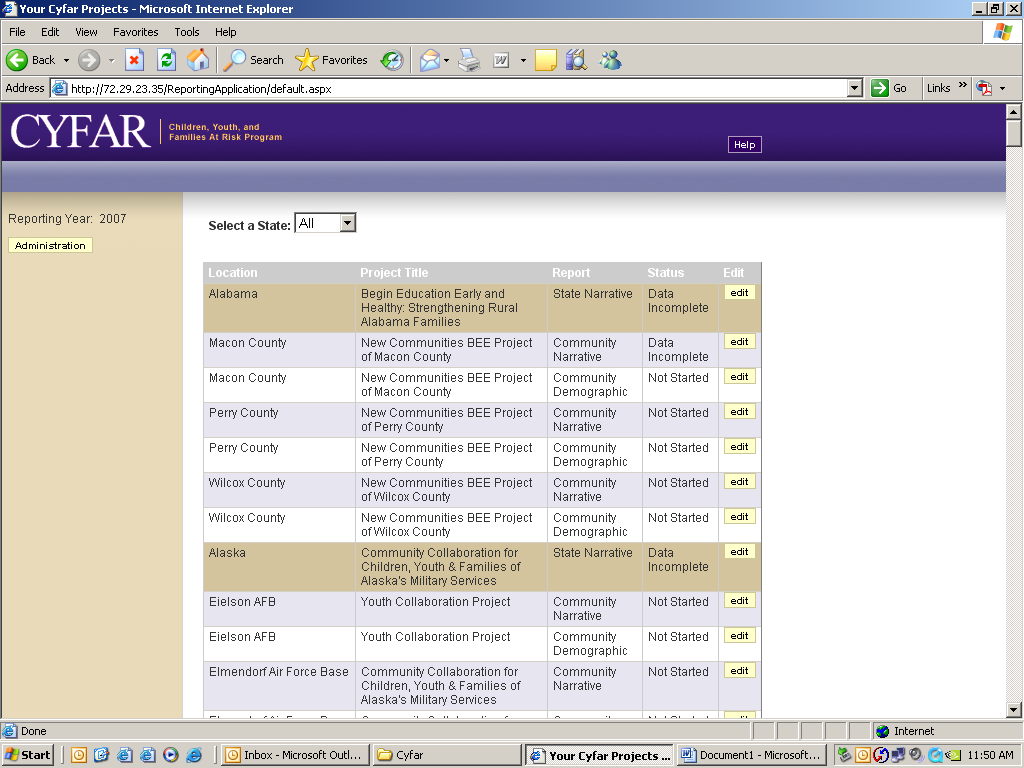Edit the Alabama State Narrative report
Viewport: 1024px width, 768px height.
coord(739,293)
